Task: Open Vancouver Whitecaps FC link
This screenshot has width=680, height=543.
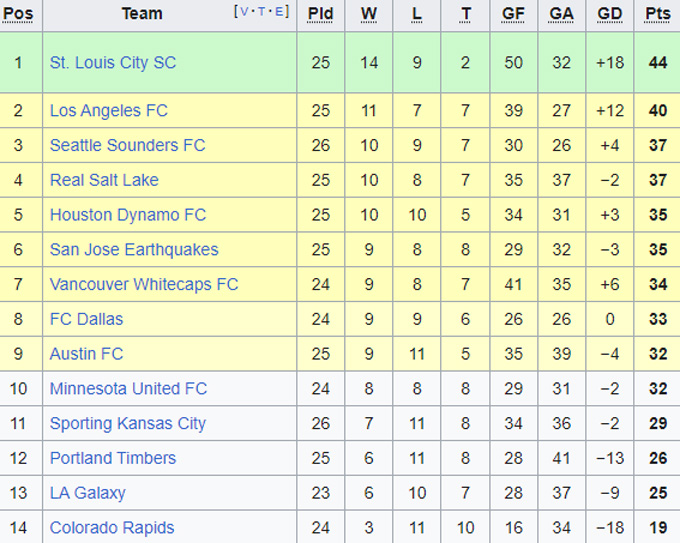Action: pos(144,284)
